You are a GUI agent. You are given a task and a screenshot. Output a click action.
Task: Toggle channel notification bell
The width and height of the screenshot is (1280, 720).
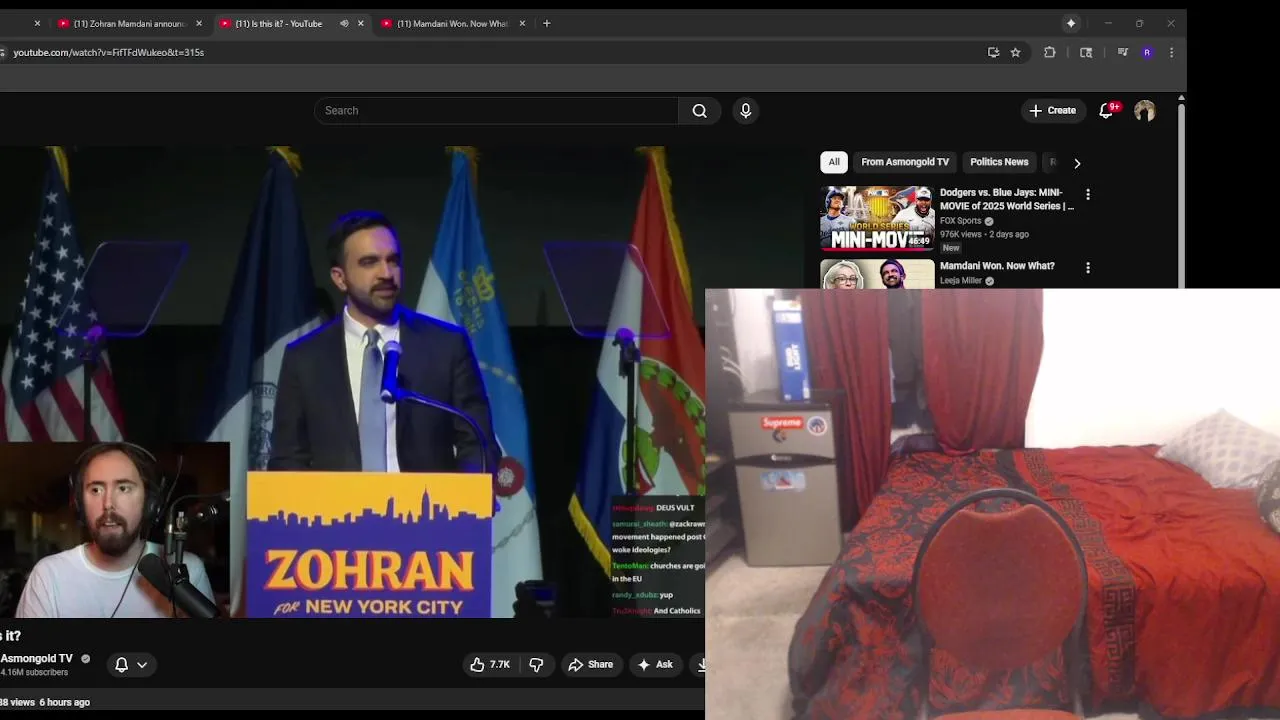pyautogui.click(x=121, y=665)
